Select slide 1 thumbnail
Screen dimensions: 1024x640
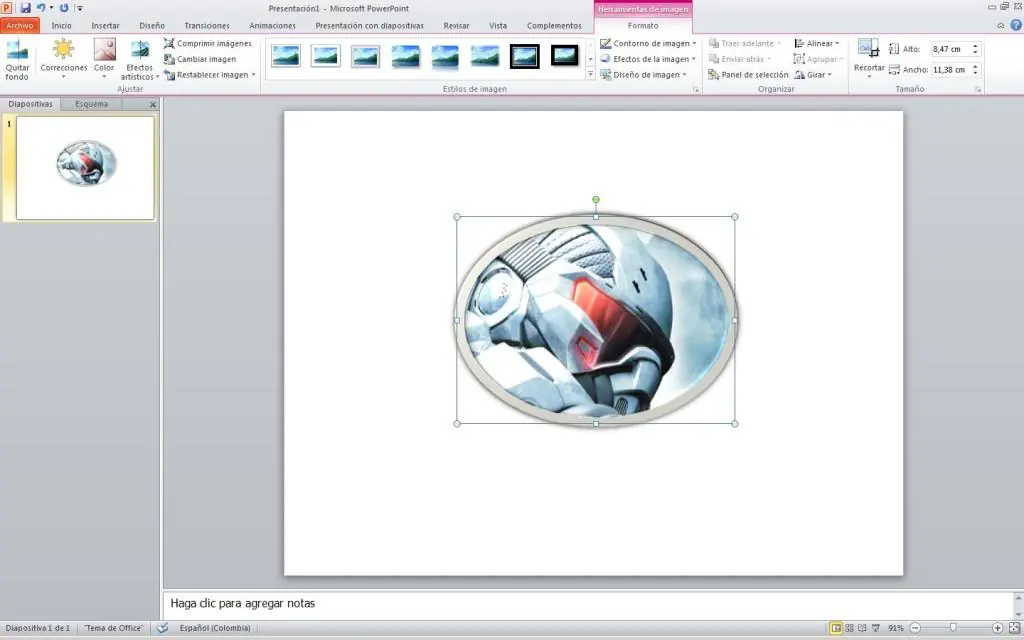(85, 168)
